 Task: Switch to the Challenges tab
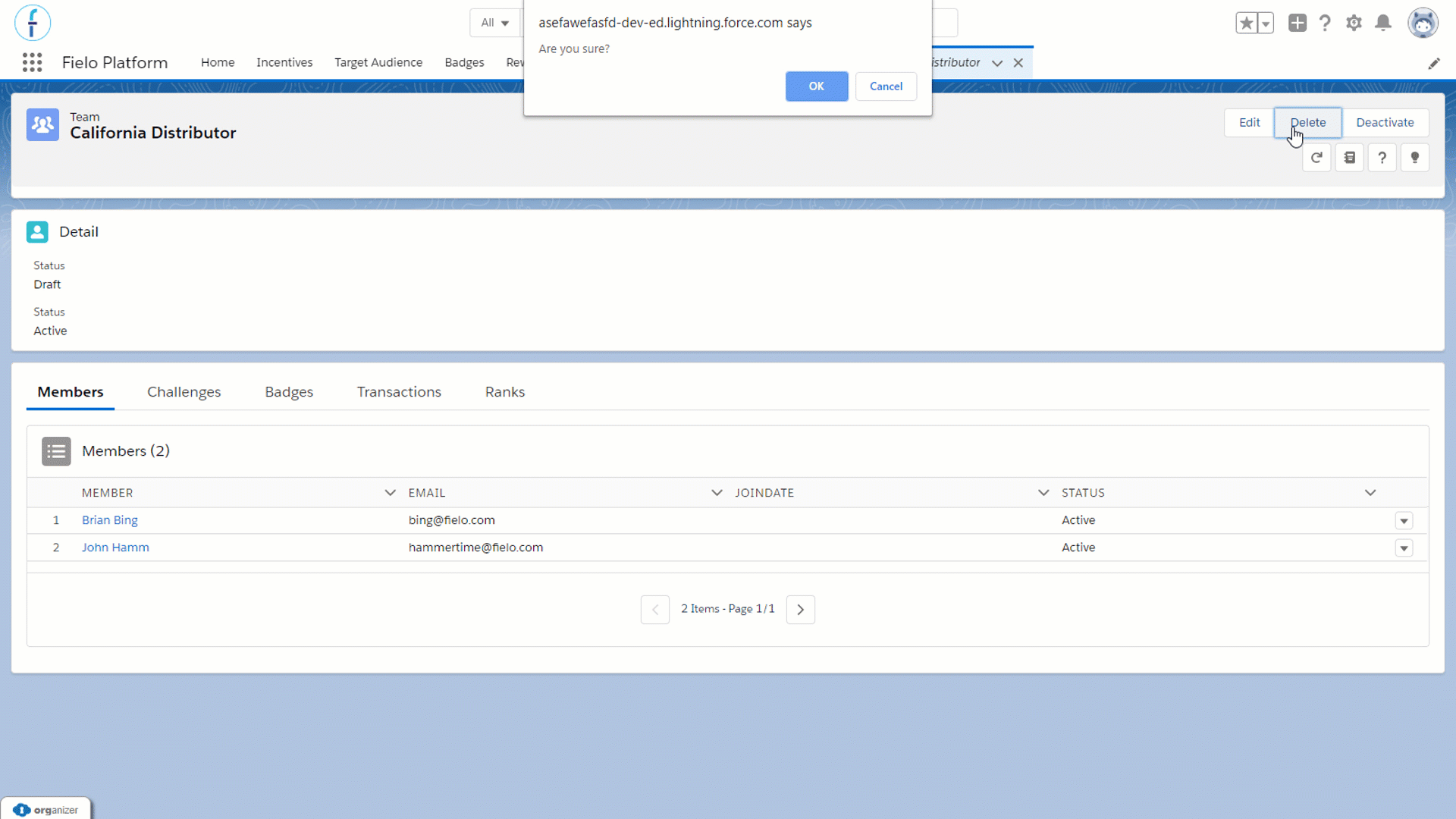[184, 392]
